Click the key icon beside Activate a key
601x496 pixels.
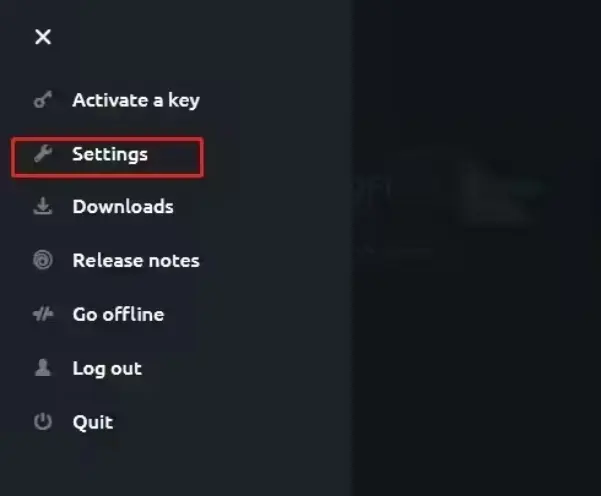43,100
